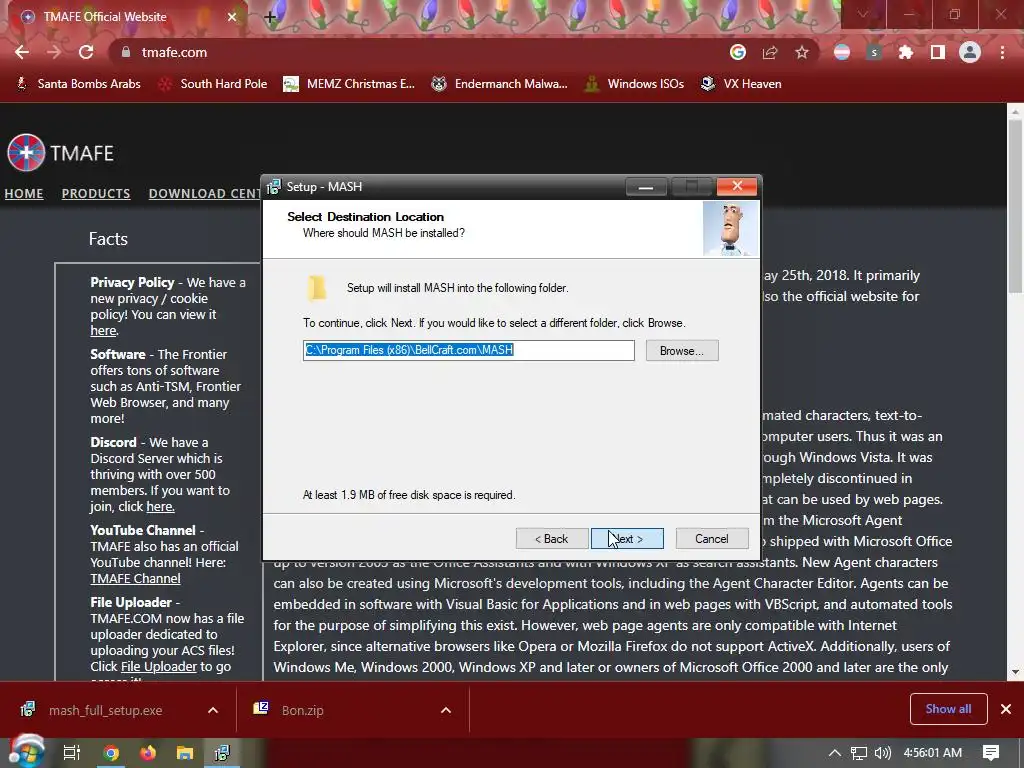Open the Chrome three-dot menu
Viewport: 1024px width, 768px height.
[x=1002, y=52]
